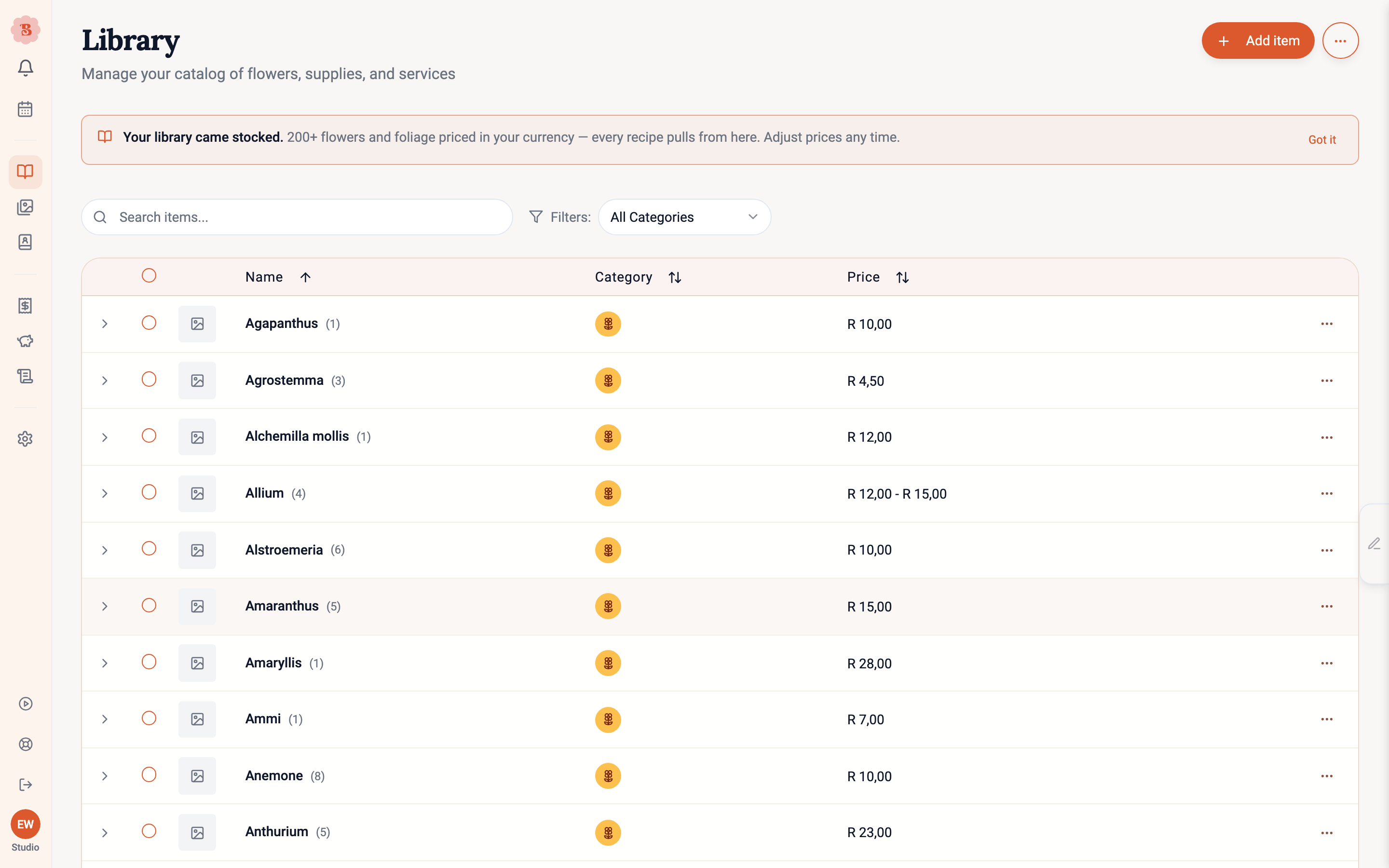Viewport: 1389px width, 868px height.
Task: Click the Add item button
Action: 1257,41
